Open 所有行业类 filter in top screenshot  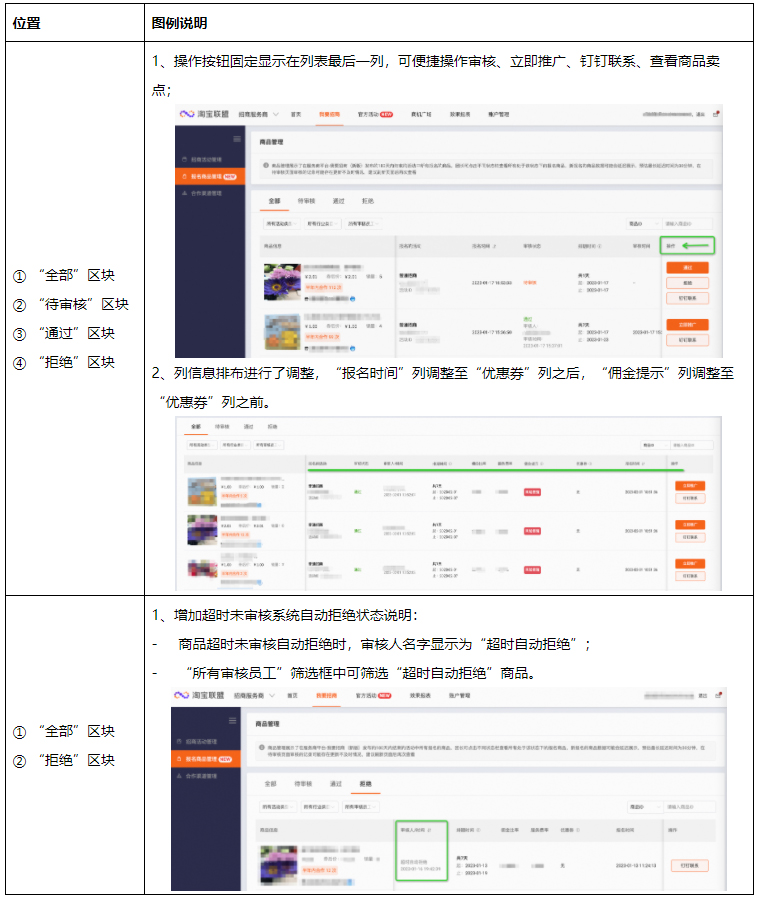pos(322,224)
